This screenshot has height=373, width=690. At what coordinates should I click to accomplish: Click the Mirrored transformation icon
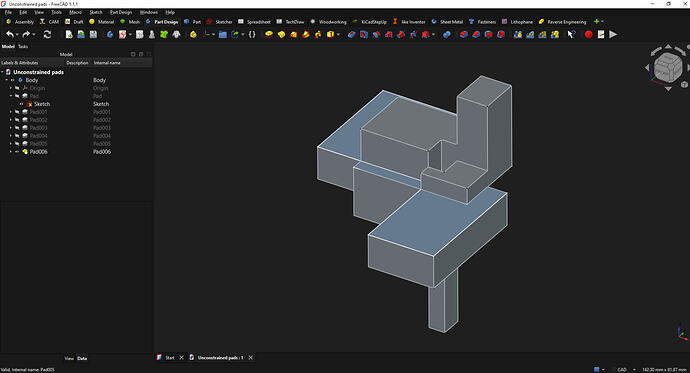click(518, 34)
